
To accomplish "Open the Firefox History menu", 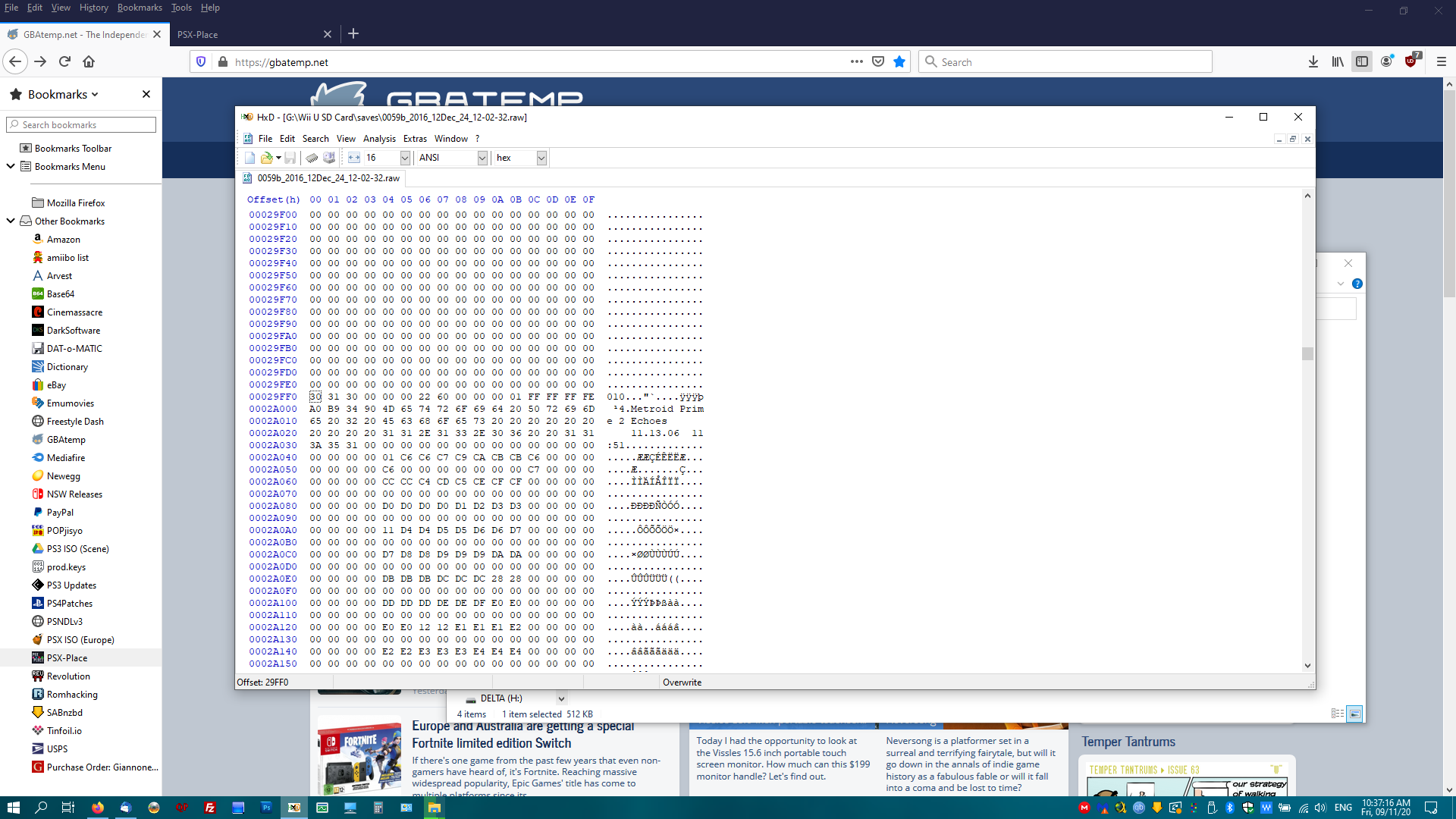I will [x=94, y=8].
